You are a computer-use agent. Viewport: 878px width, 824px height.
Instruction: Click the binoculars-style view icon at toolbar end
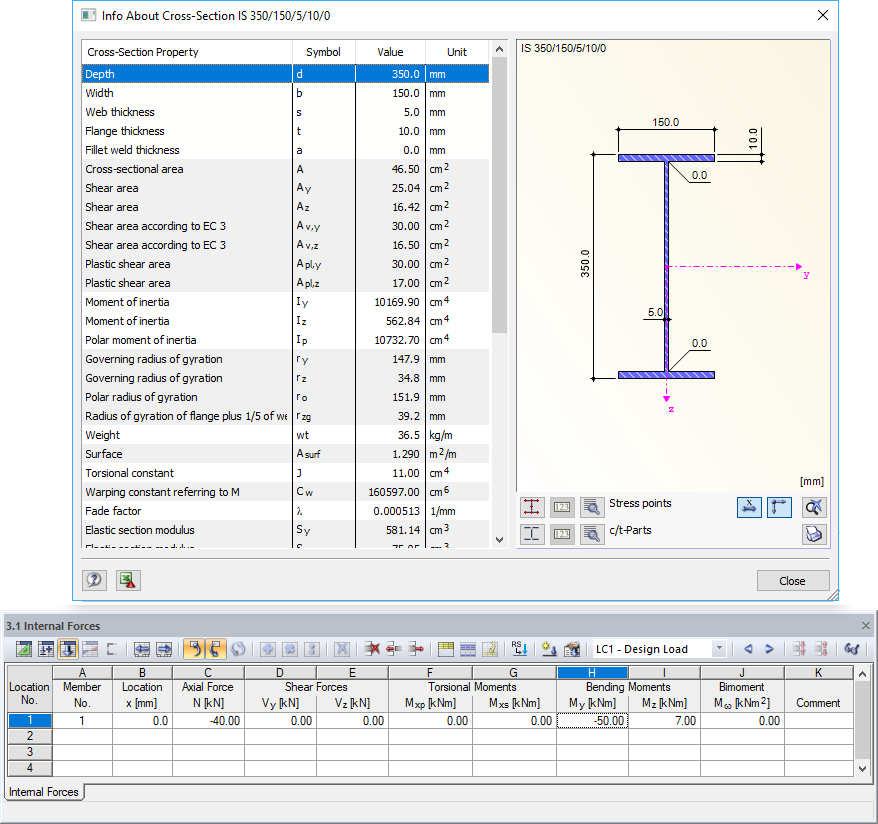tap(852, 649)
